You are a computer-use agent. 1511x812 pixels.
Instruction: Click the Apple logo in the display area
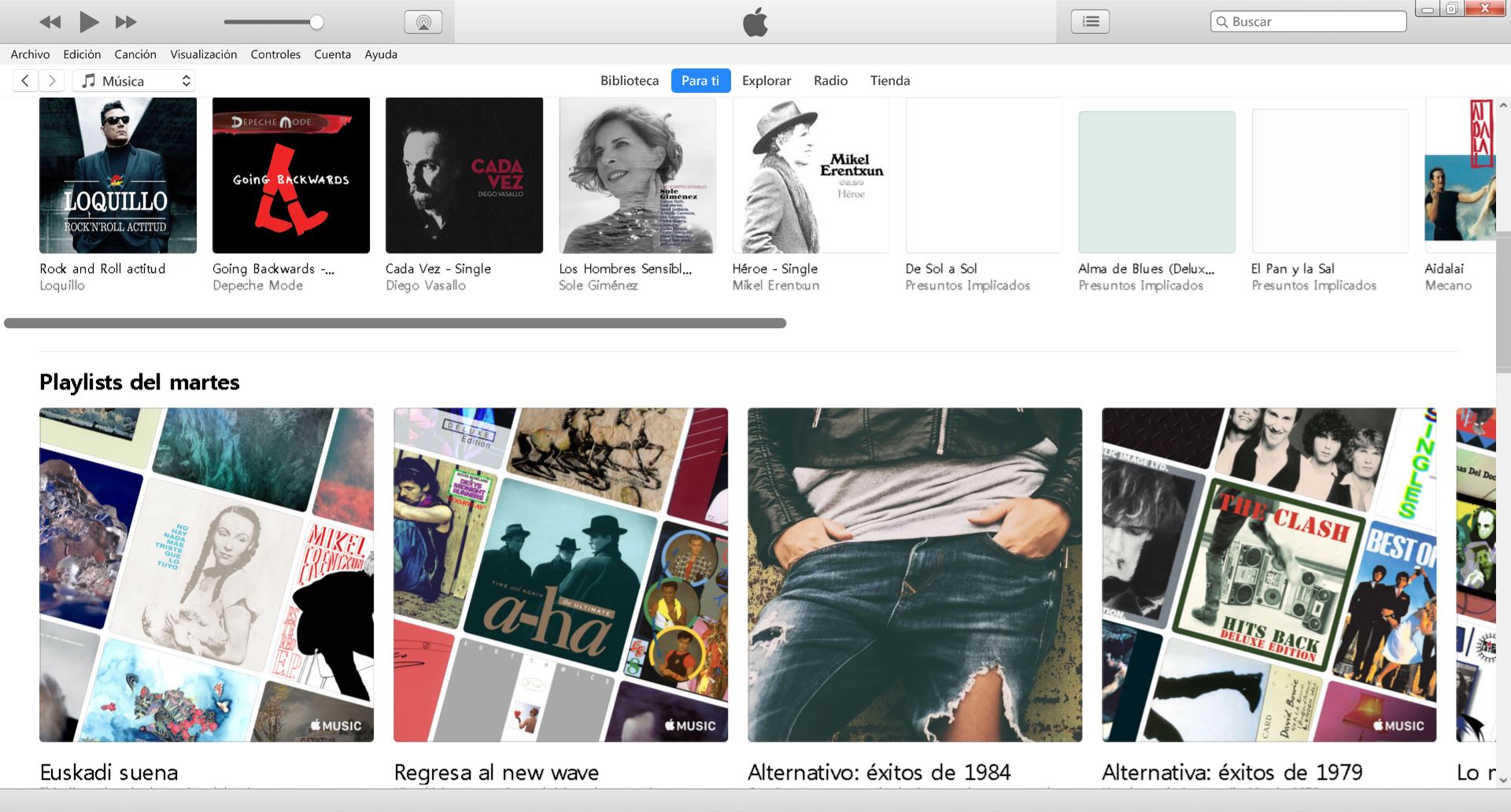(755, 22)
